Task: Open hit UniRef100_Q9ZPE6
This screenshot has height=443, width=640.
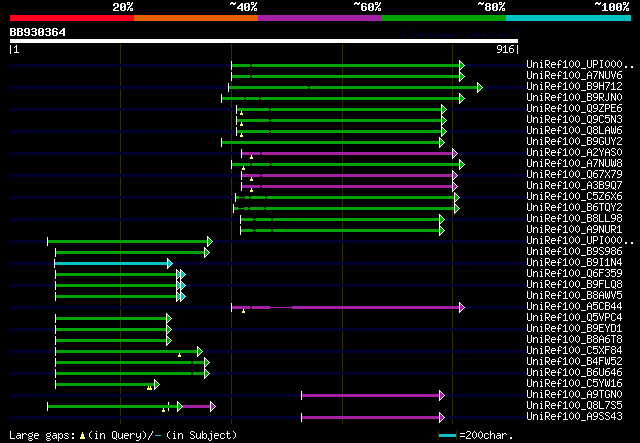Action: [574, 109]
